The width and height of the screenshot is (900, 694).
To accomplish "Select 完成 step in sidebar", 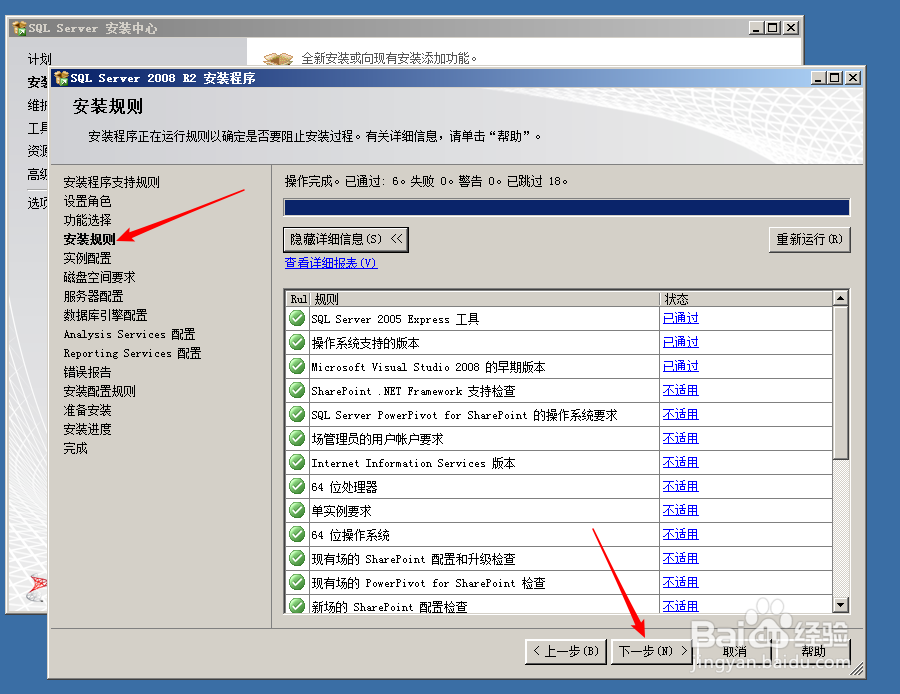I will [x=75, y=448].
